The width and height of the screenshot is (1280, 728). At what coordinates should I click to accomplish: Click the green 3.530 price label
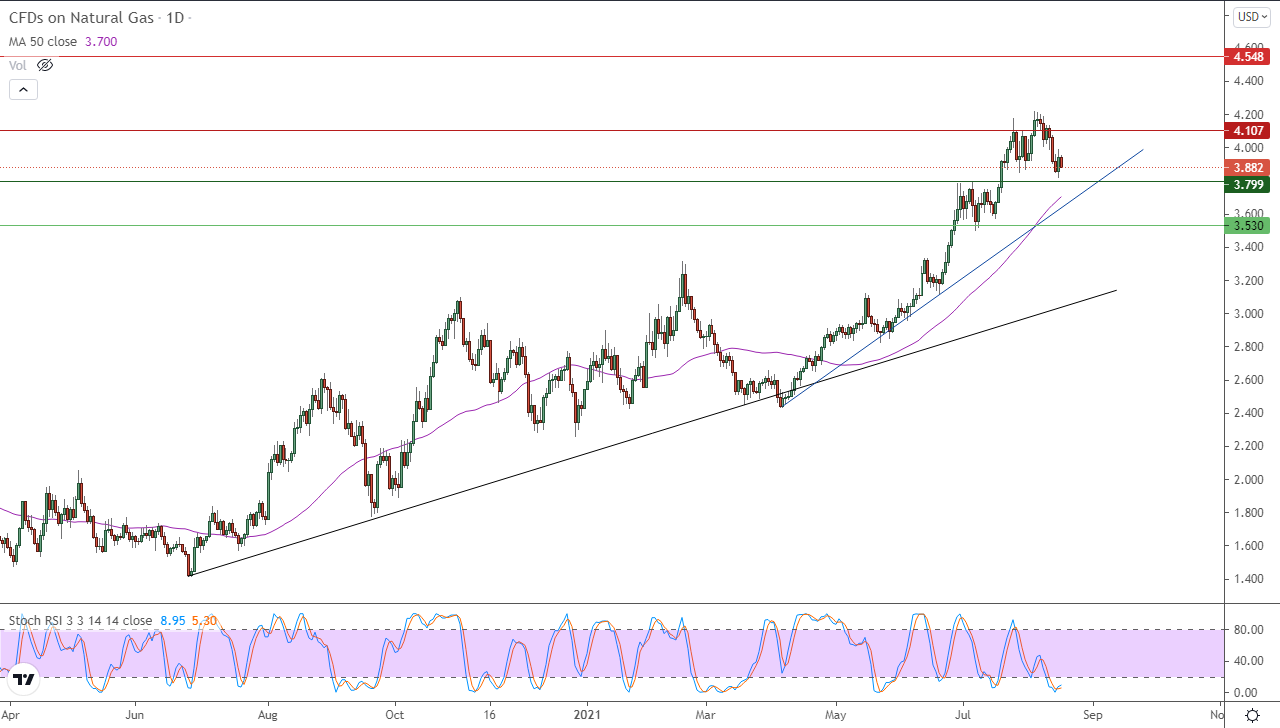(1250, 225)
